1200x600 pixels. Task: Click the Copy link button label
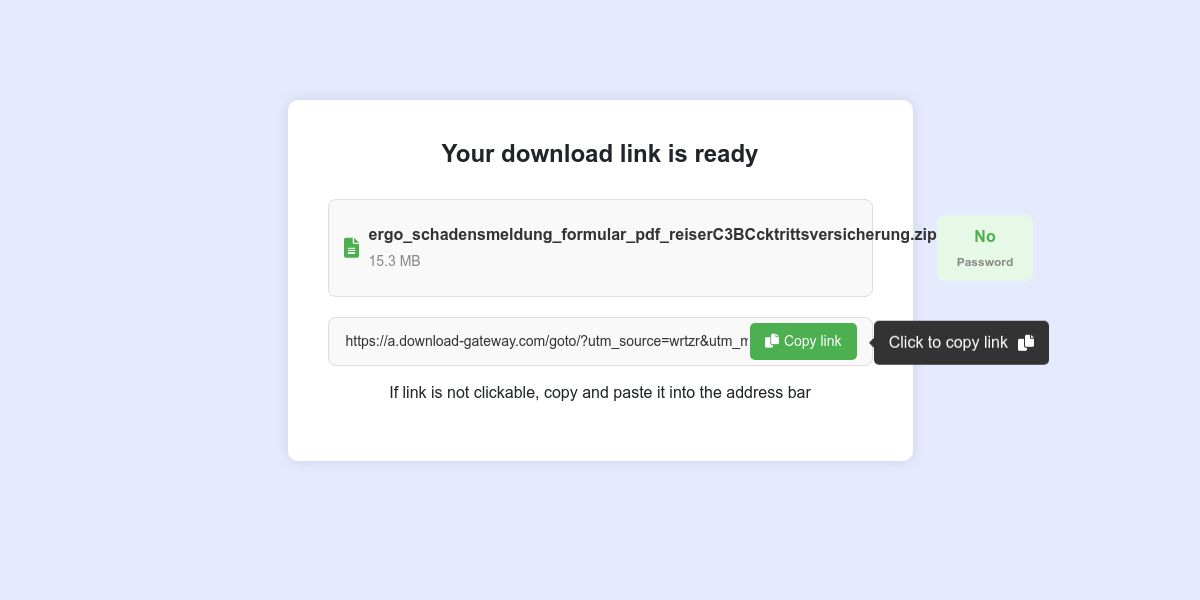[812, 341]
